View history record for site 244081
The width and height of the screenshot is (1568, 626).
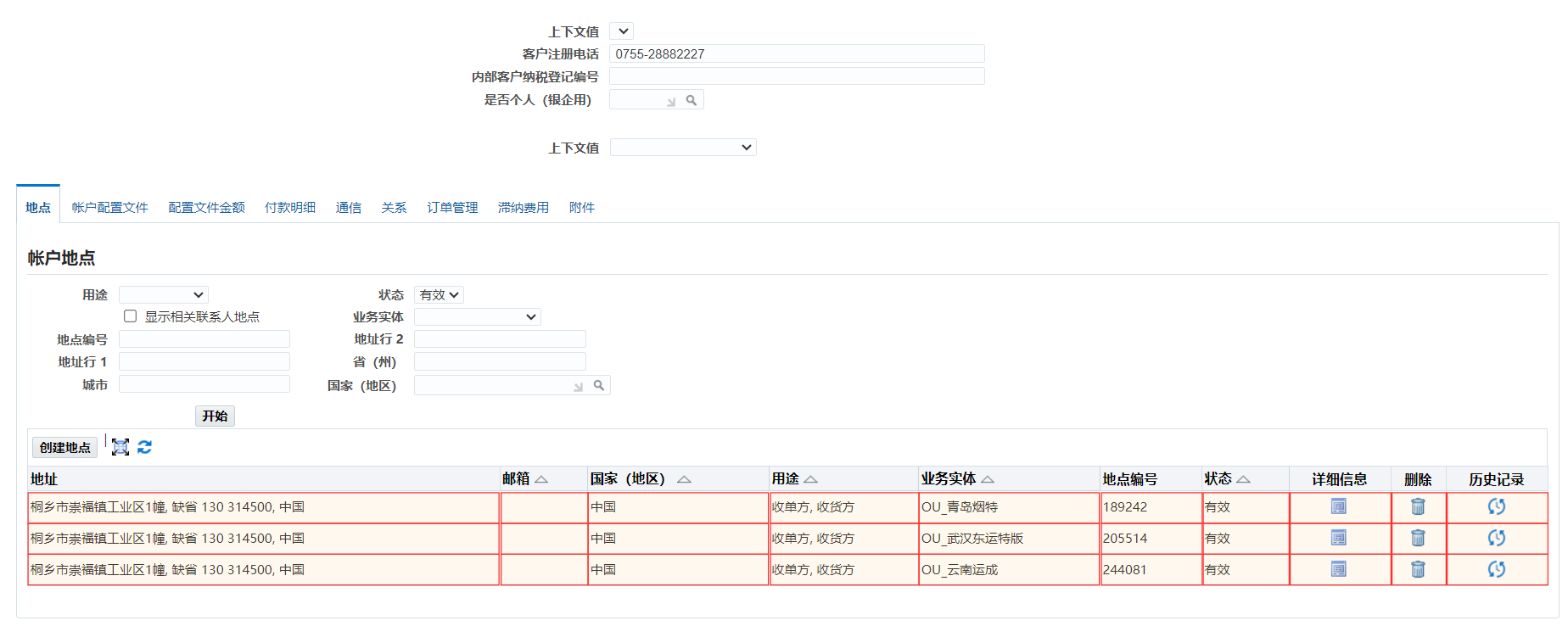1496,570
